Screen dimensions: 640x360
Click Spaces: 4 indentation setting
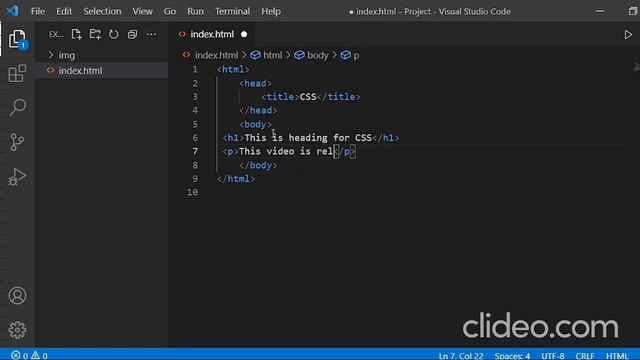click(x=512, y=356)
